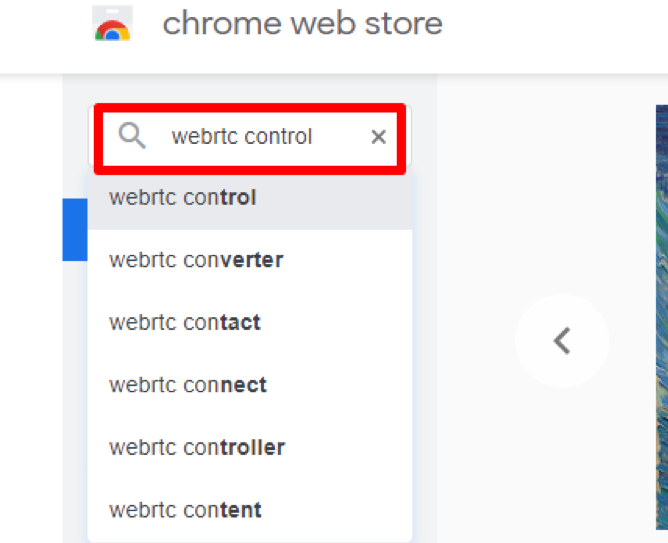Pick the 'webrtc connect' suggestion
This screenshot has width=668, height=543.
250,385
